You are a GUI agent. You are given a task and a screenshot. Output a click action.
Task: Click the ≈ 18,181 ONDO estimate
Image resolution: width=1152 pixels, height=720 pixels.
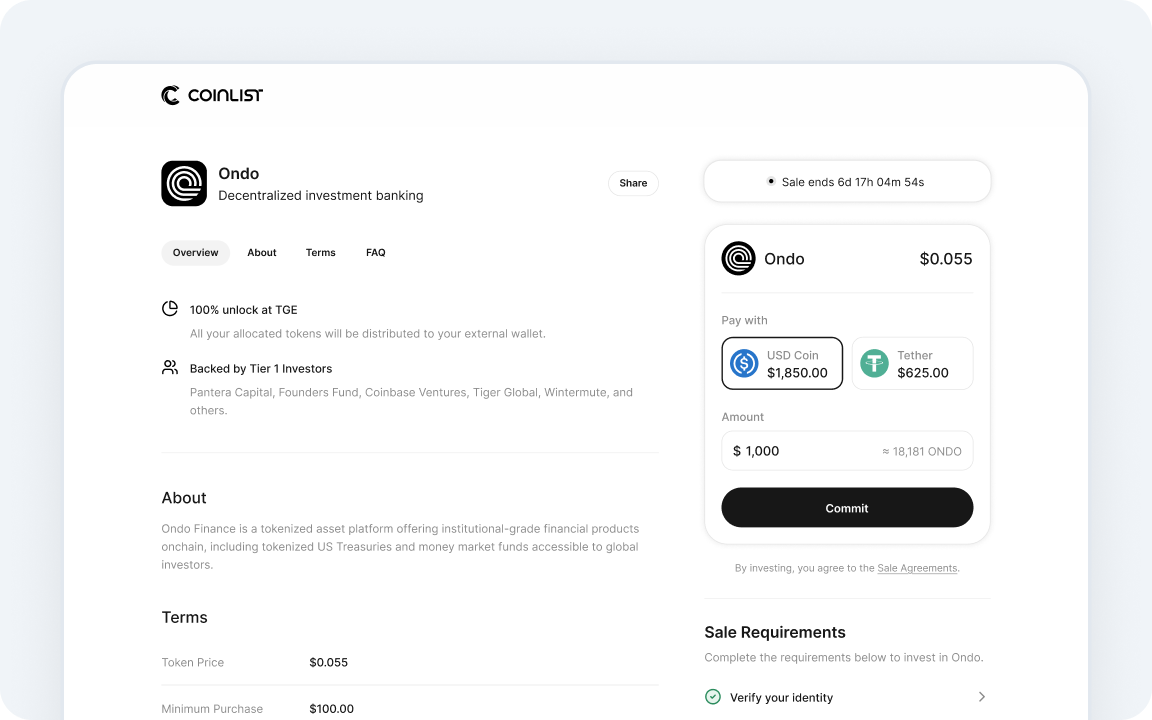click(x=921, y=451)
